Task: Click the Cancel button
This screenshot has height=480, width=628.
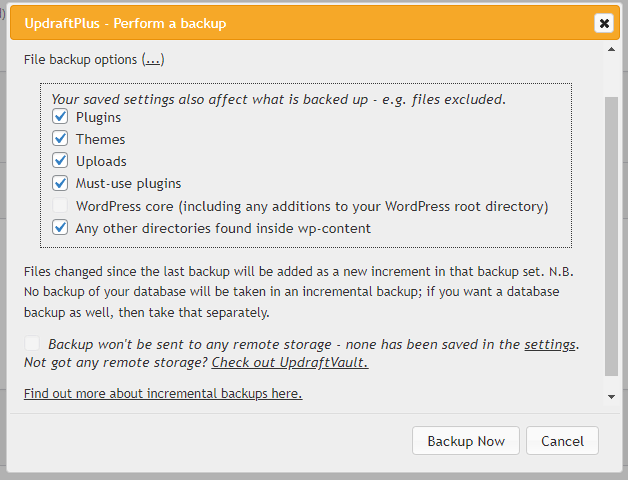Action: click(563, 441)
